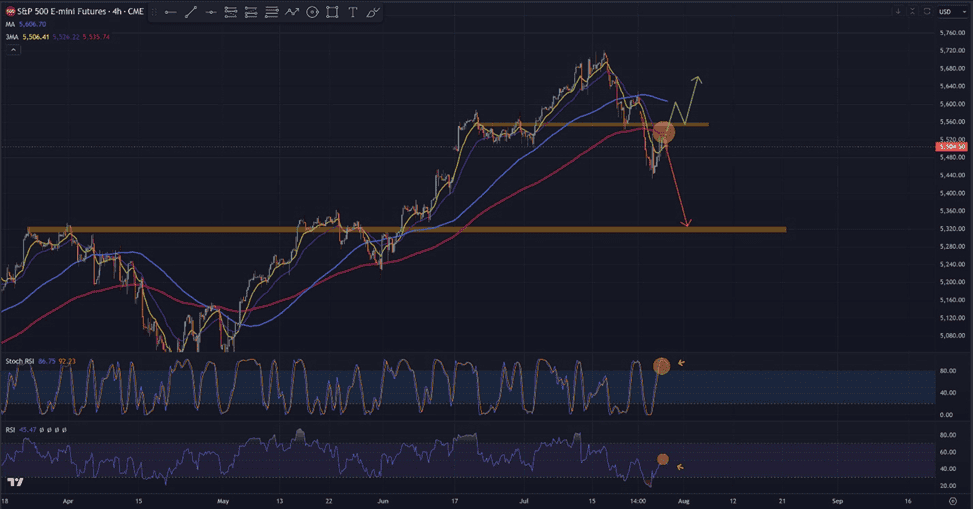Click the collapse-arrows icon near USD
Image resolution: width=973 pixels, height=509 pixels.
pyautogui.click(x=912, y=11)
